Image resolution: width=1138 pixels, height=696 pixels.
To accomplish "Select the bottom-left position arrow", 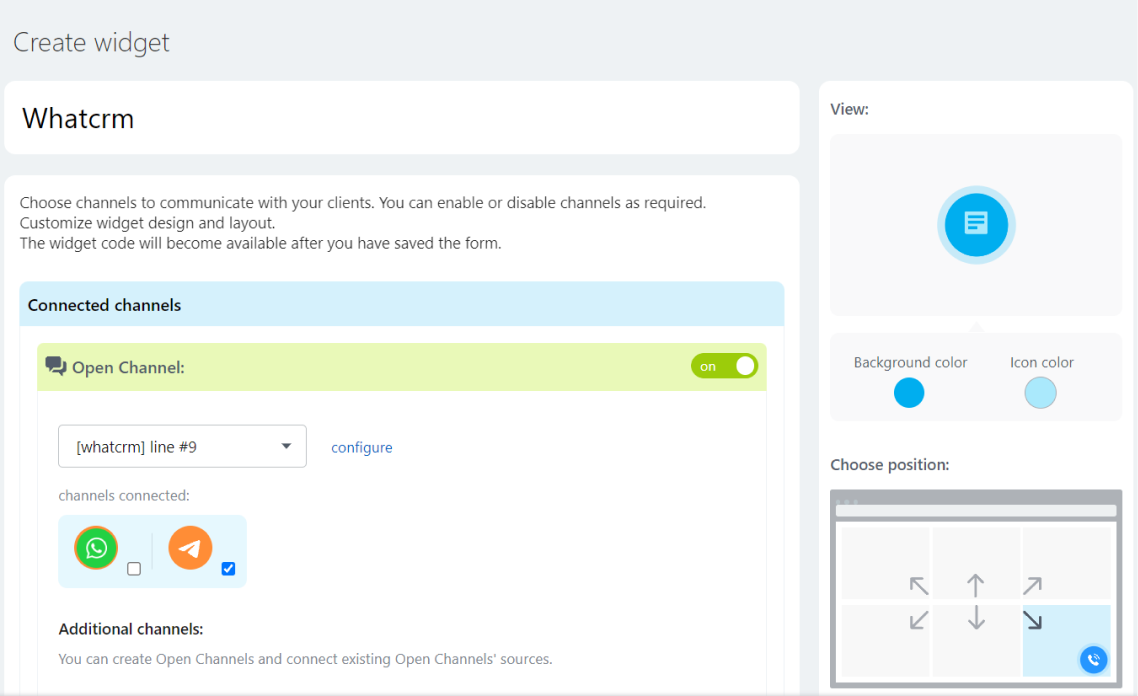I will click(x=919, y=620).
